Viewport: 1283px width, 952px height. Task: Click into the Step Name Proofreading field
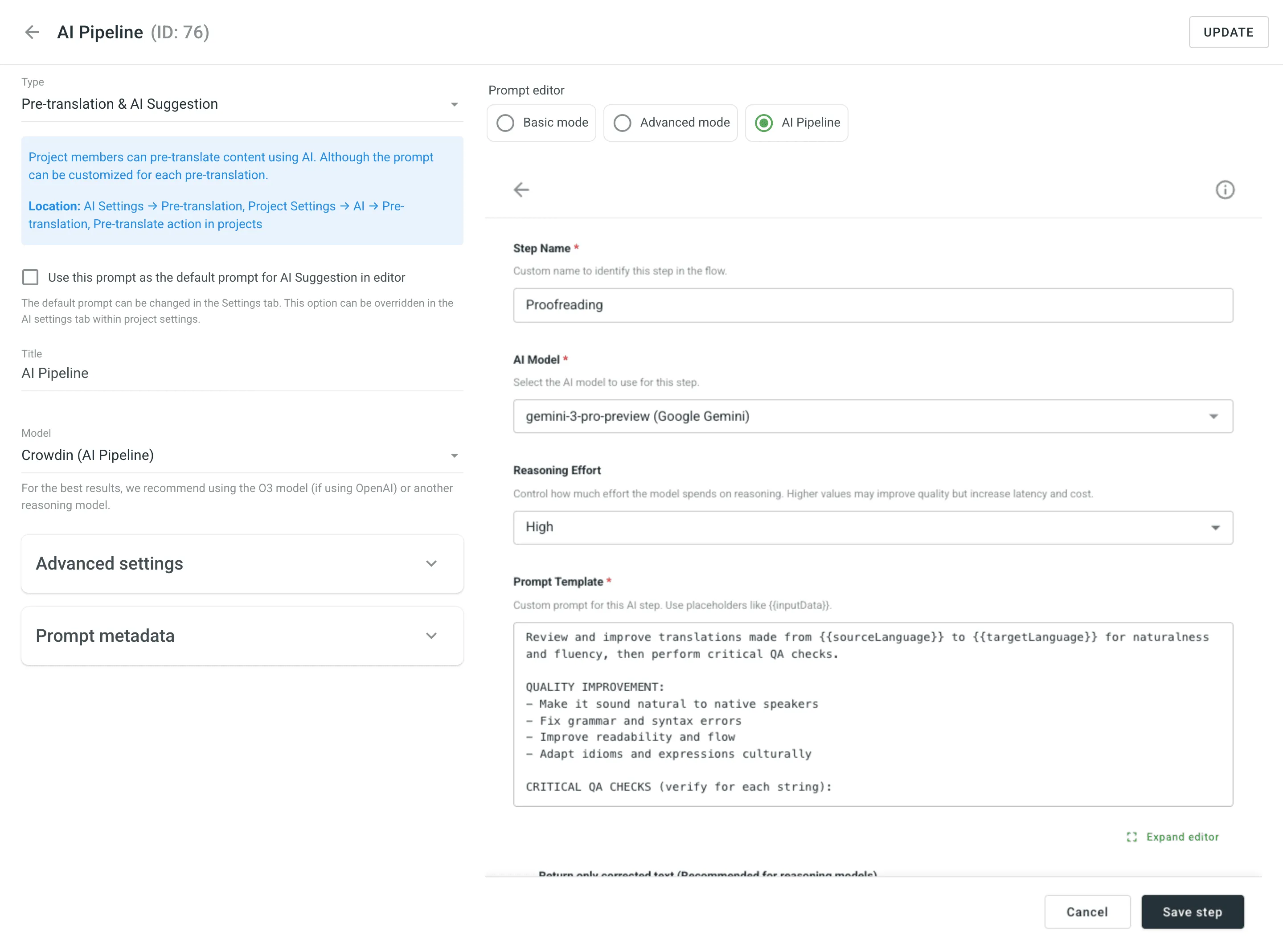coord(872,305)
